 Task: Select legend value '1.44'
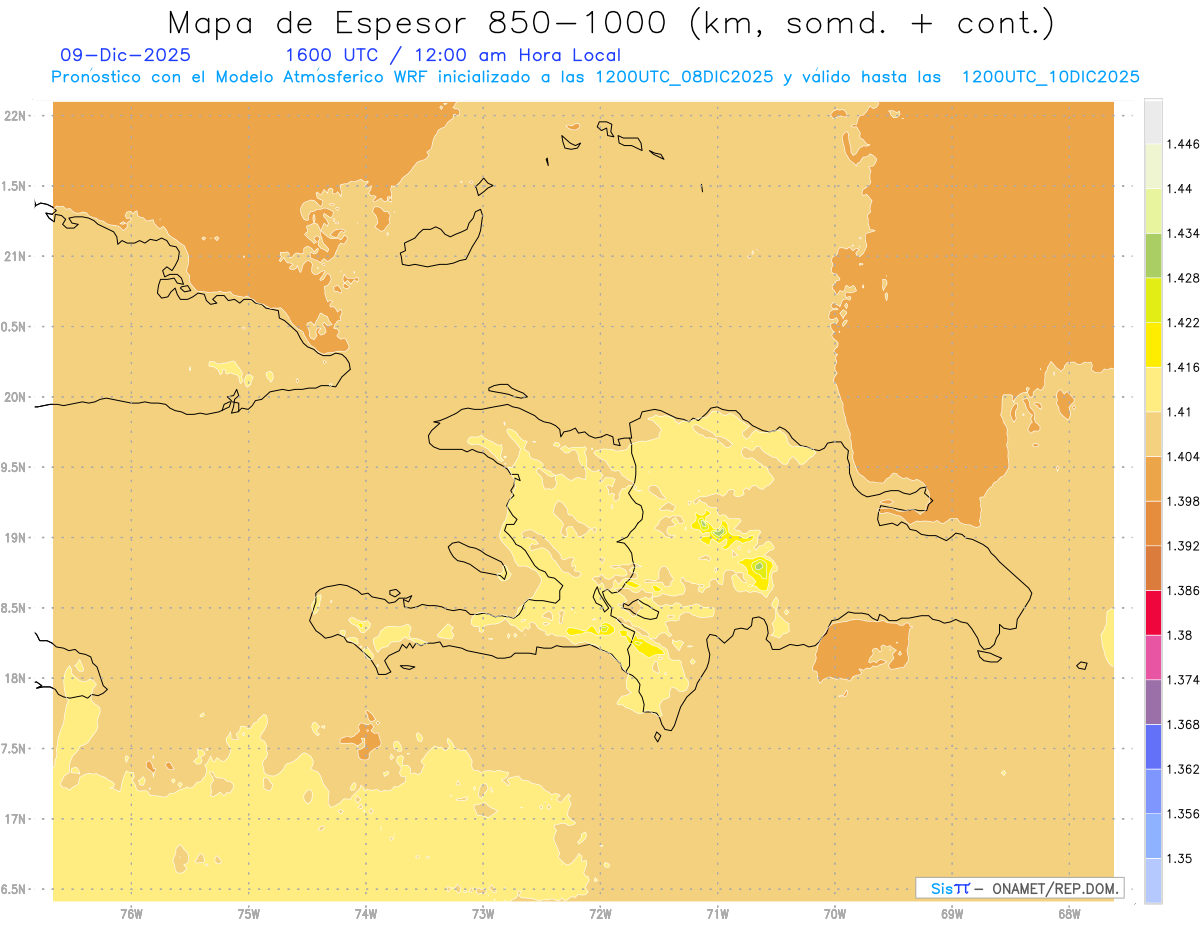click(x=1179, y=189)
